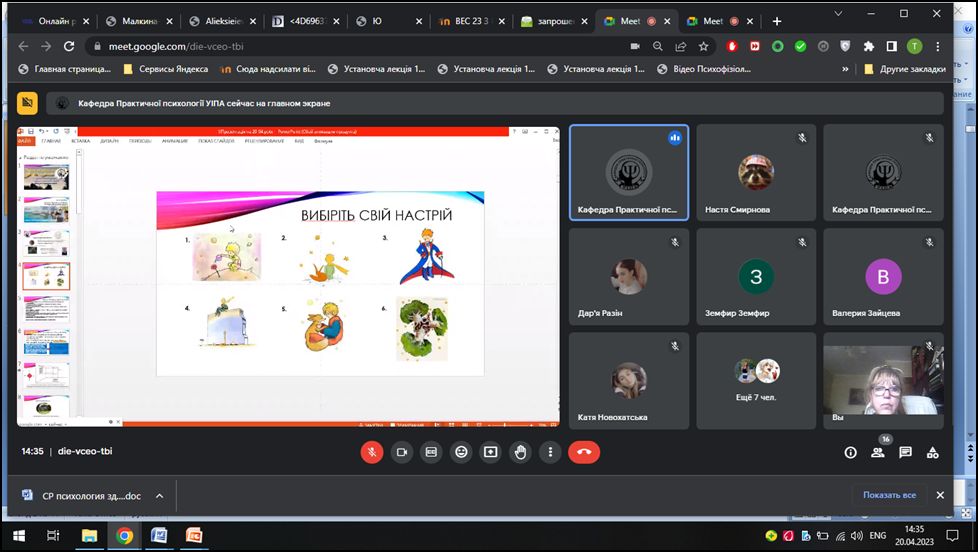Viewport: 978px width, 552px height.
Task: Open the Сервисы Яндекса bookmark folder
Action: (166, 69)
